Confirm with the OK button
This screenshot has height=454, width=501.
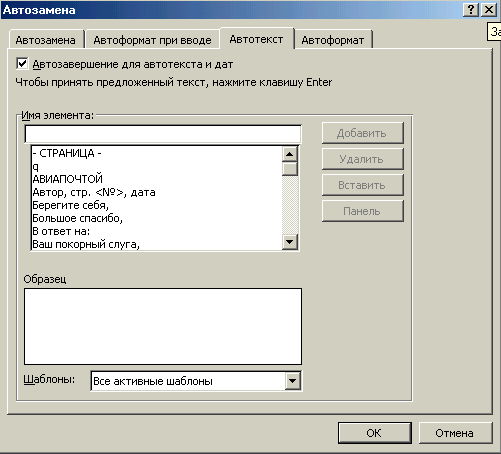point(374,433)
